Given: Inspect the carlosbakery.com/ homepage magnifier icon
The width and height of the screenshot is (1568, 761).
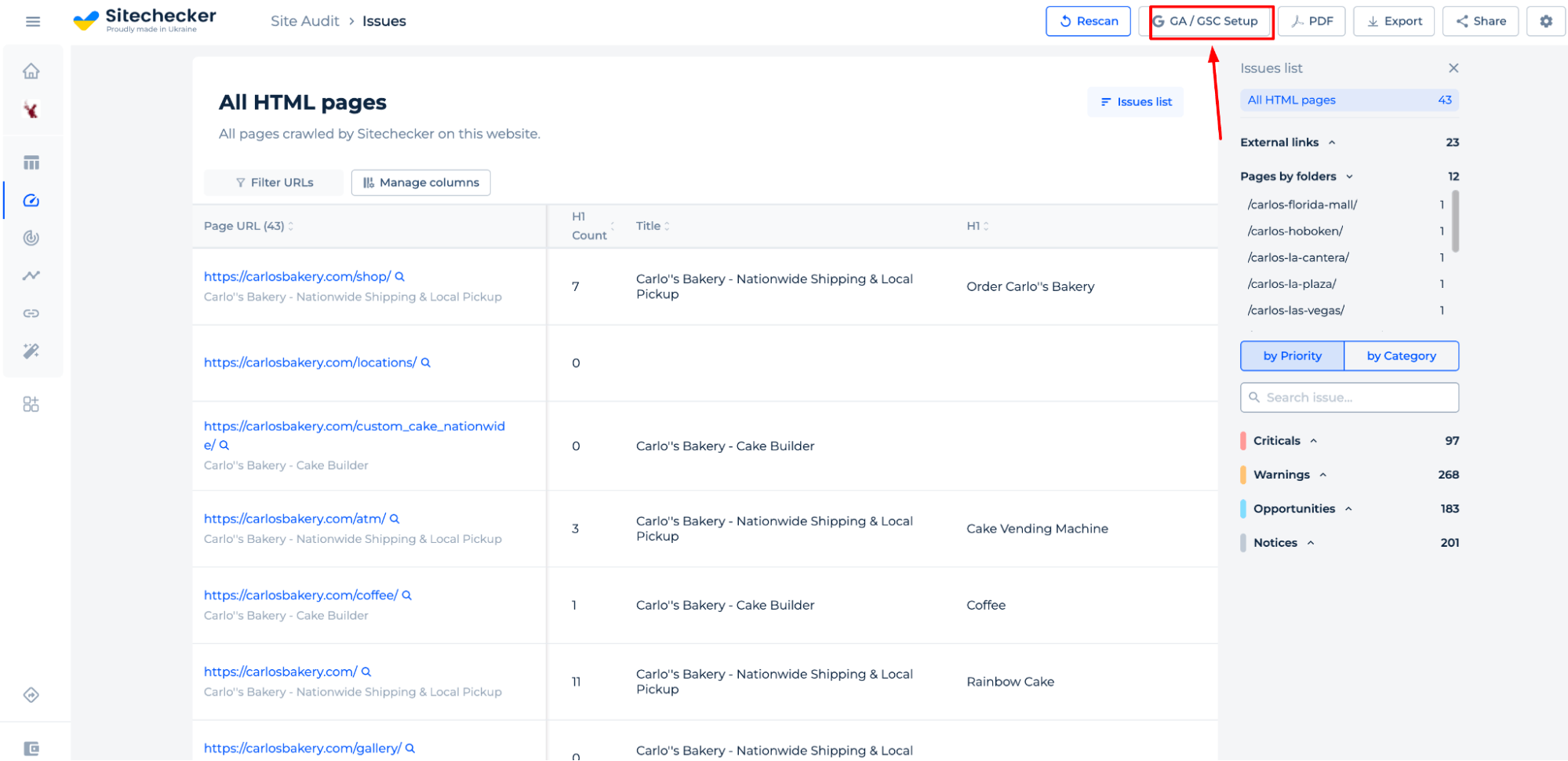Looking at the screenshot, I should (x=366, y=672).
